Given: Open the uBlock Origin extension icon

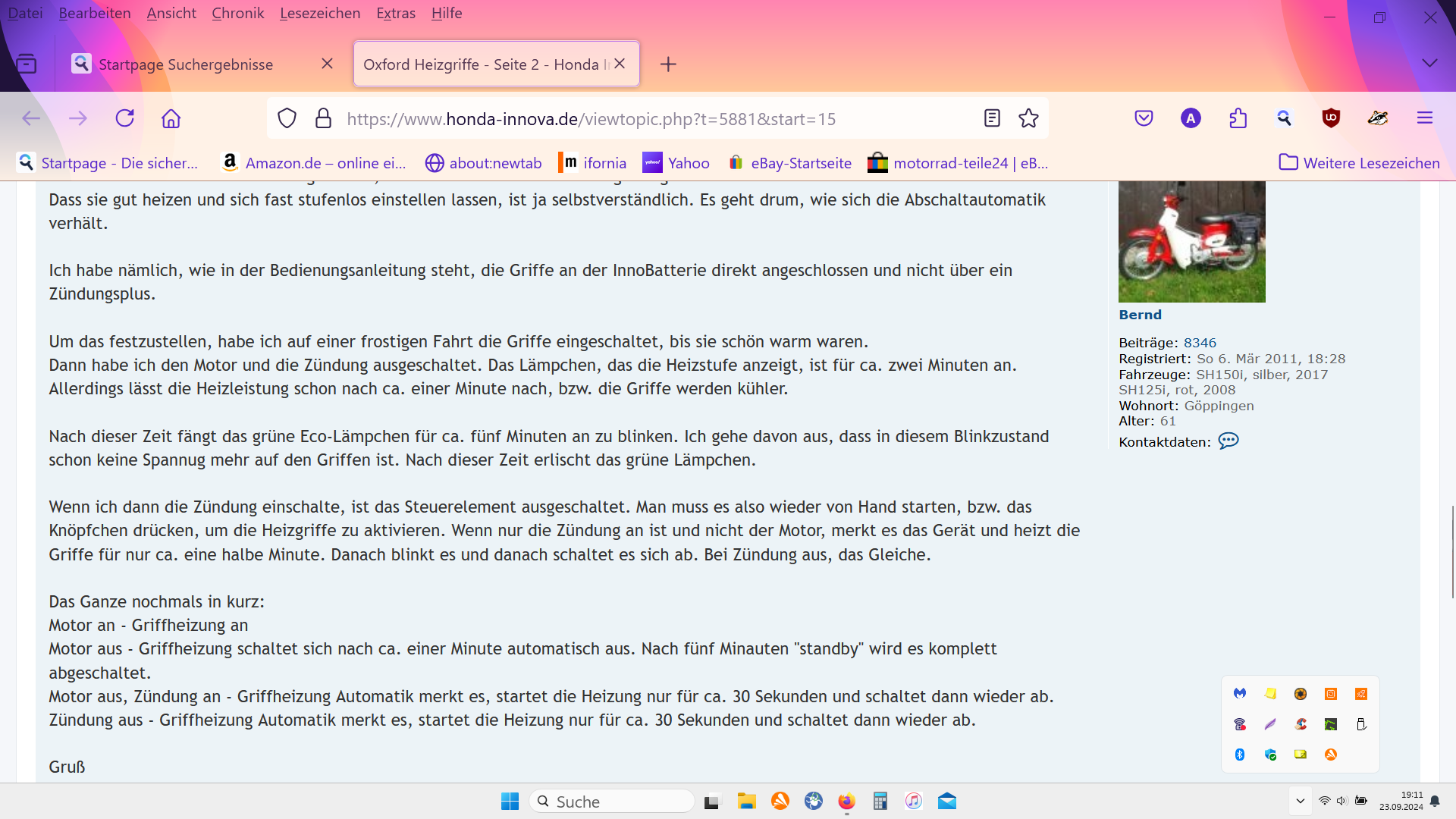Looking at the screenshot, I should point(1331,118).
